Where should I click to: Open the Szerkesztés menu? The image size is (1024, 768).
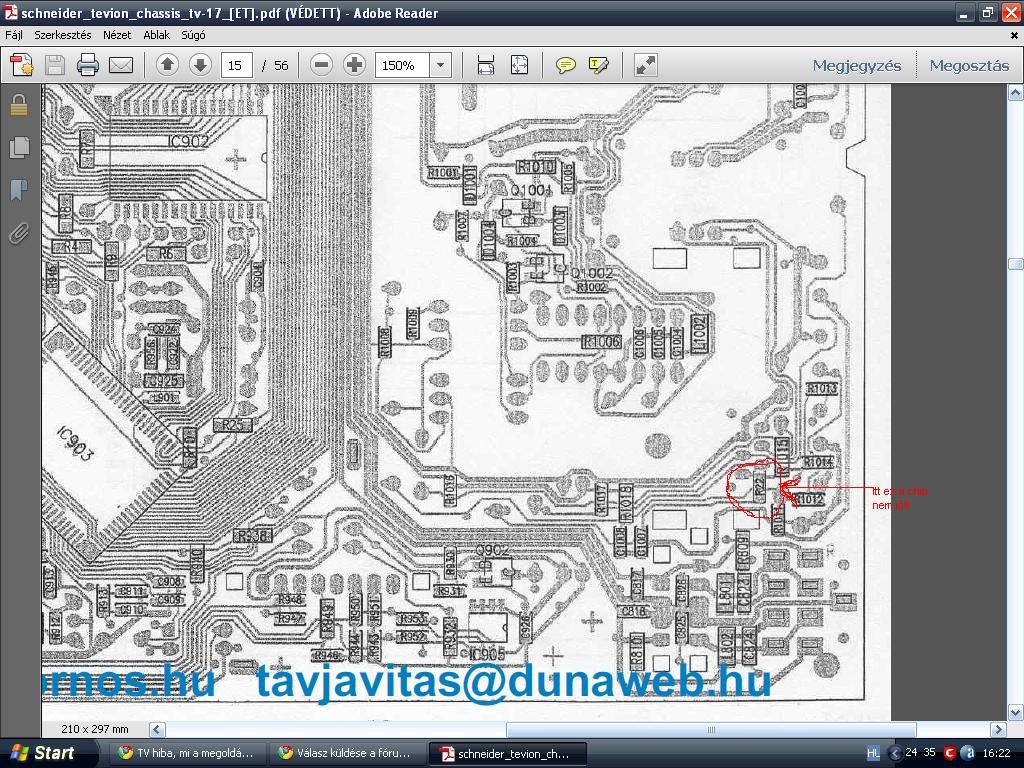click(63, 35)
